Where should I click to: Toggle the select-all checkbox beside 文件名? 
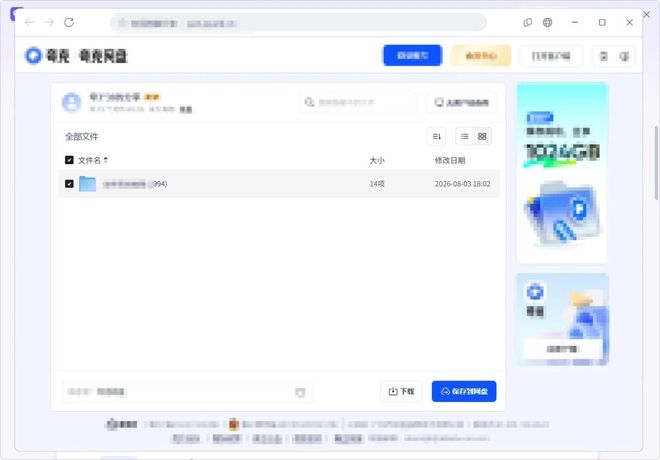[x=69, y=160]
